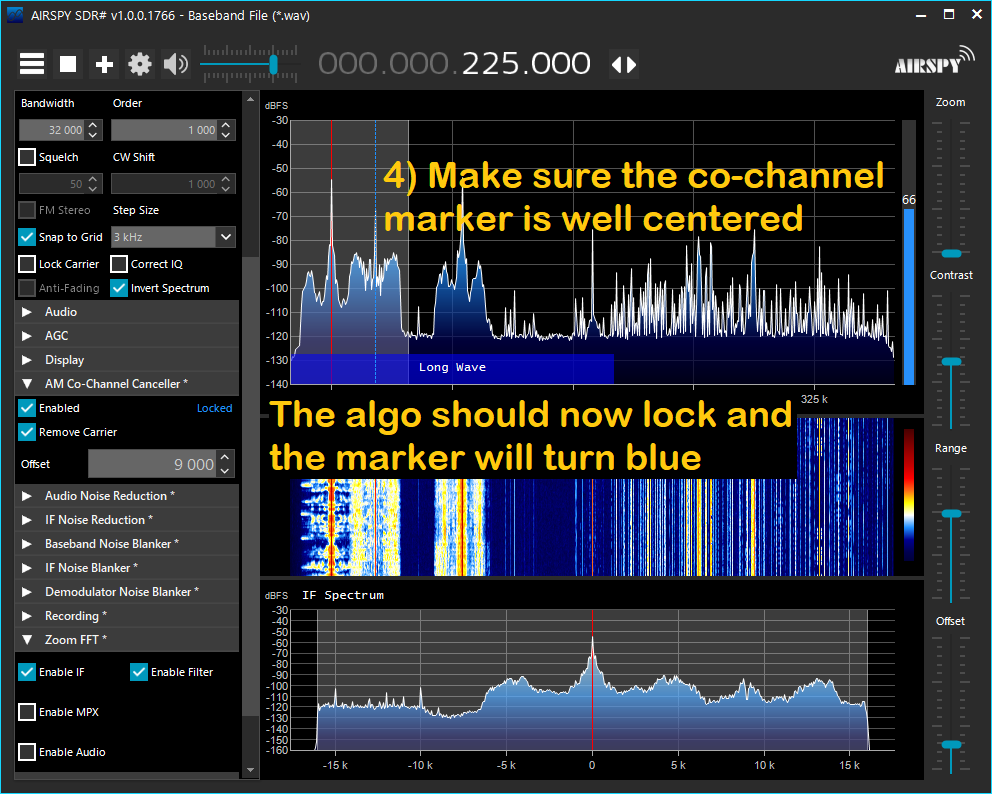
Task: Click the filter Order input field
Action: tap(165, 130)
